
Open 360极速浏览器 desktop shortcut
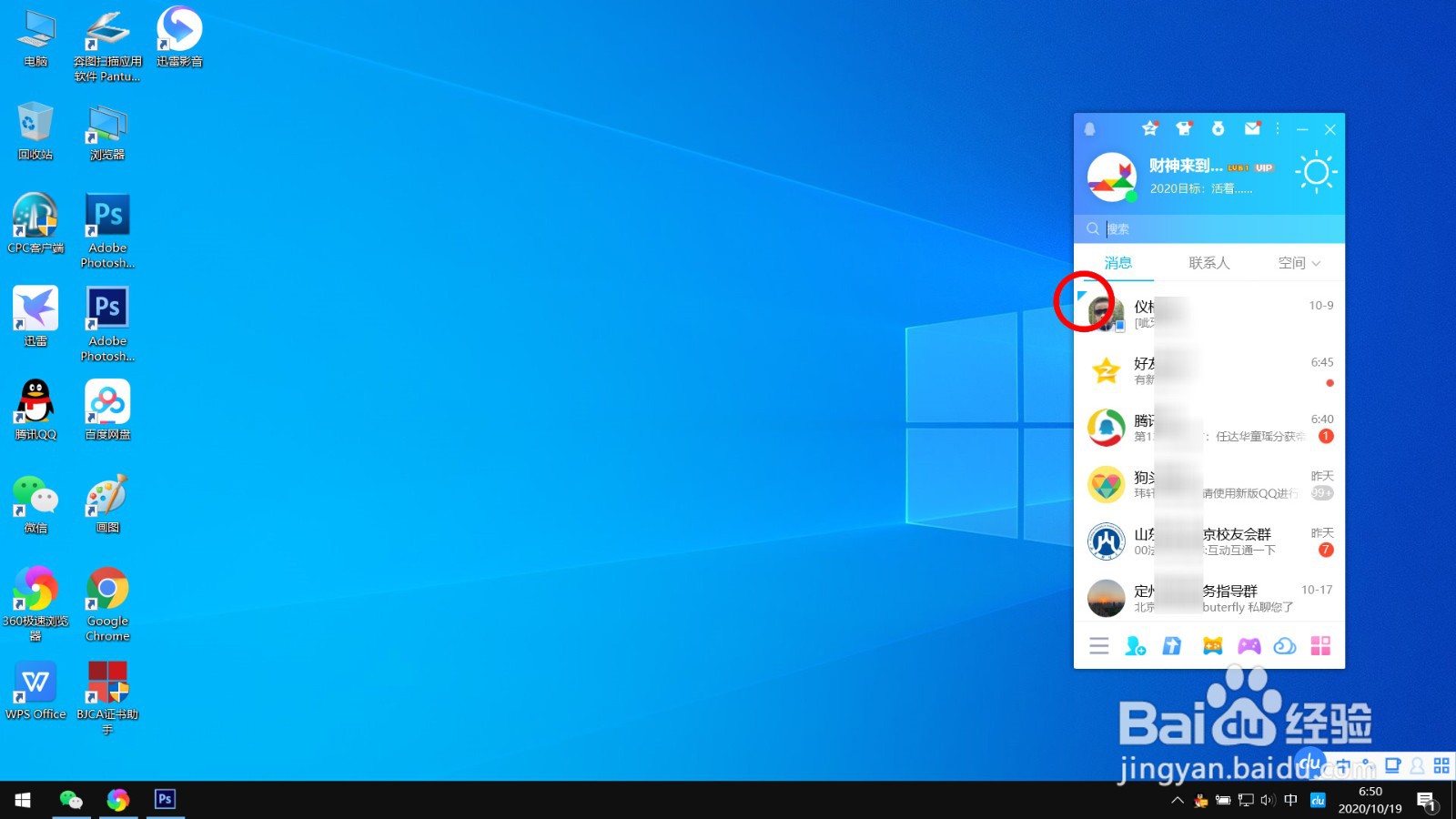(x=35, y=602)
